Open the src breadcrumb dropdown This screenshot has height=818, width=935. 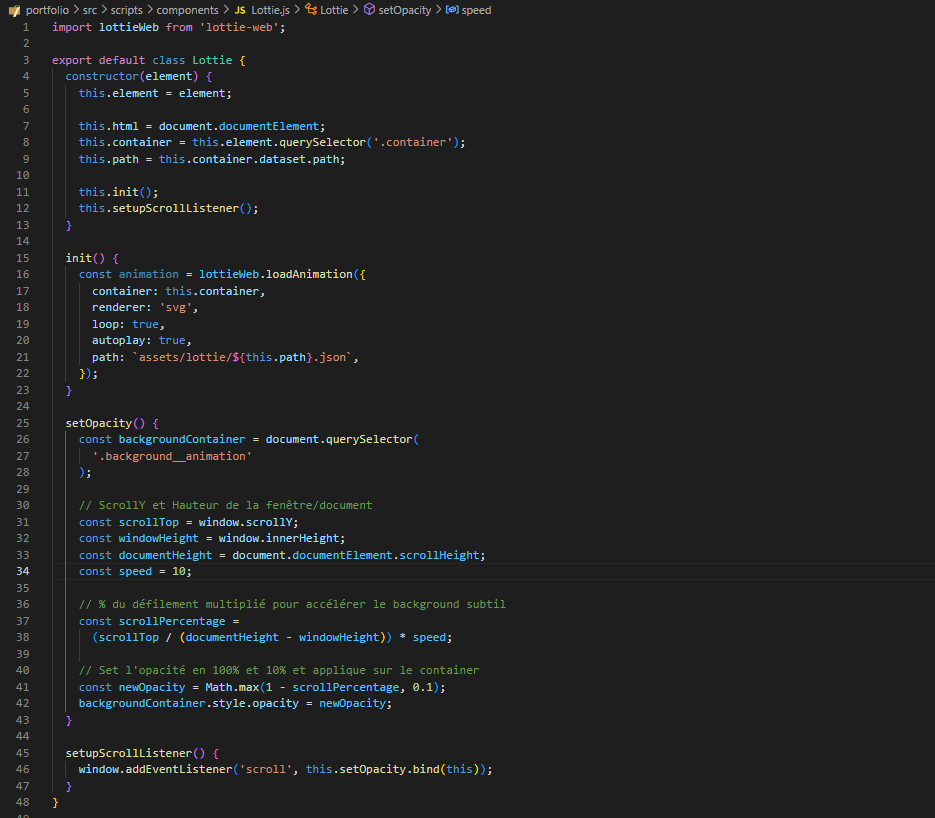tap(90, 10)
